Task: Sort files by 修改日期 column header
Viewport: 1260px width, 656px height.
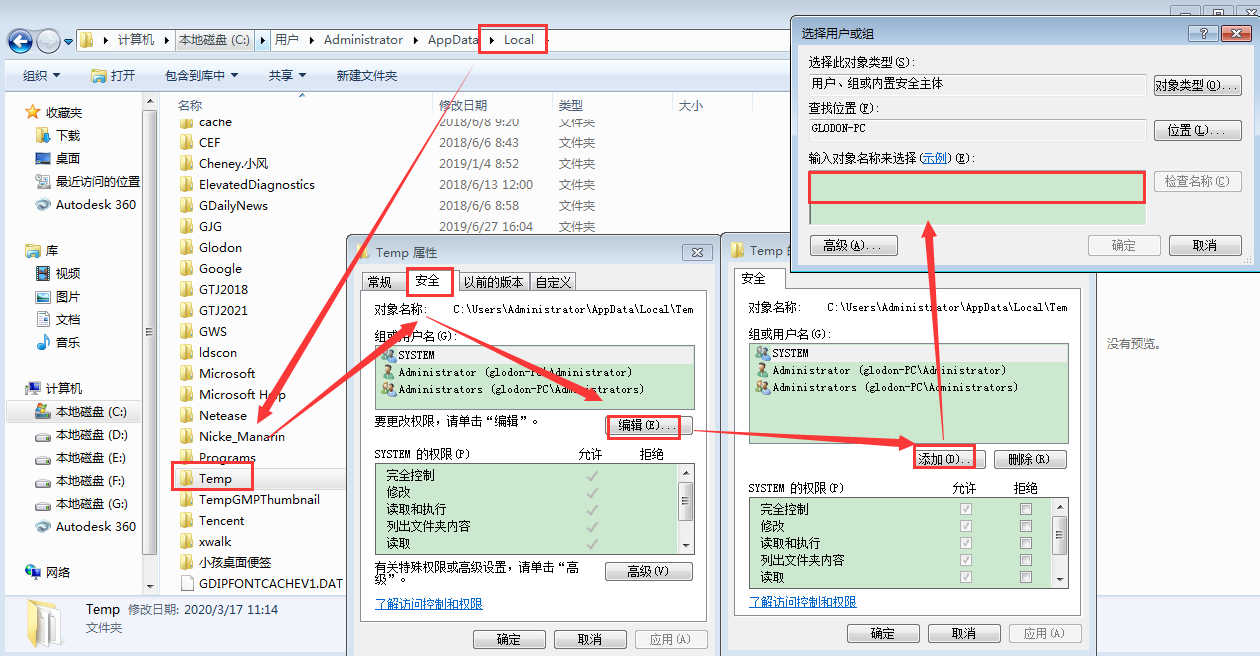Action: [x=463, y=105]
